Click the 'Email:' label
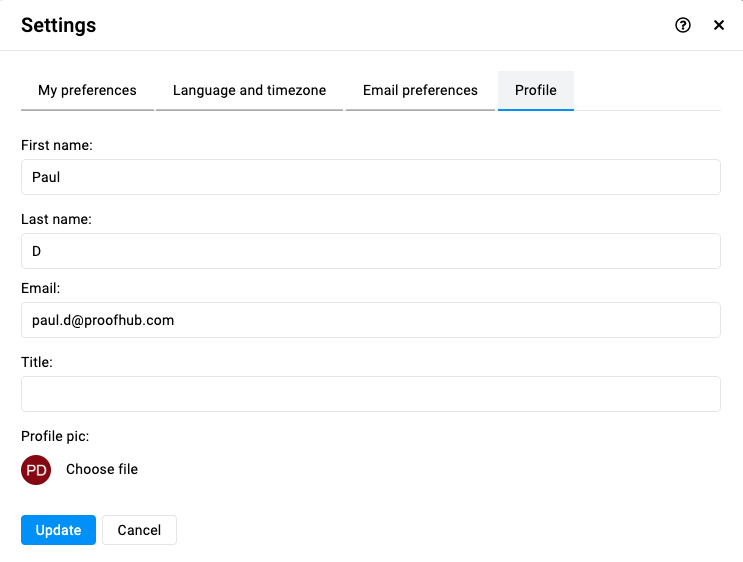743x562 pixels. [x=41, y=288]
